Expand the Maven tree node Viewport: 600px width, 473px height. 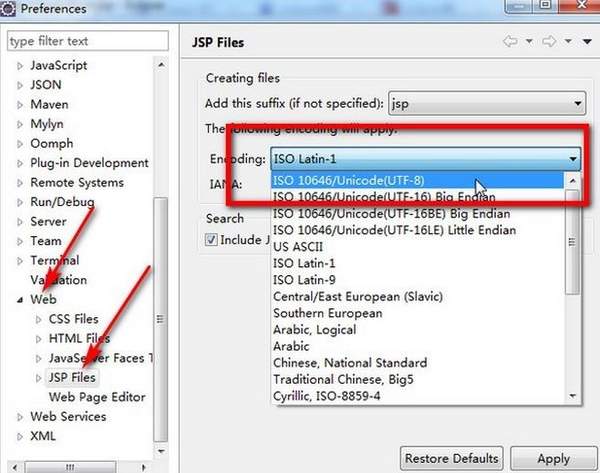(20, 105)
